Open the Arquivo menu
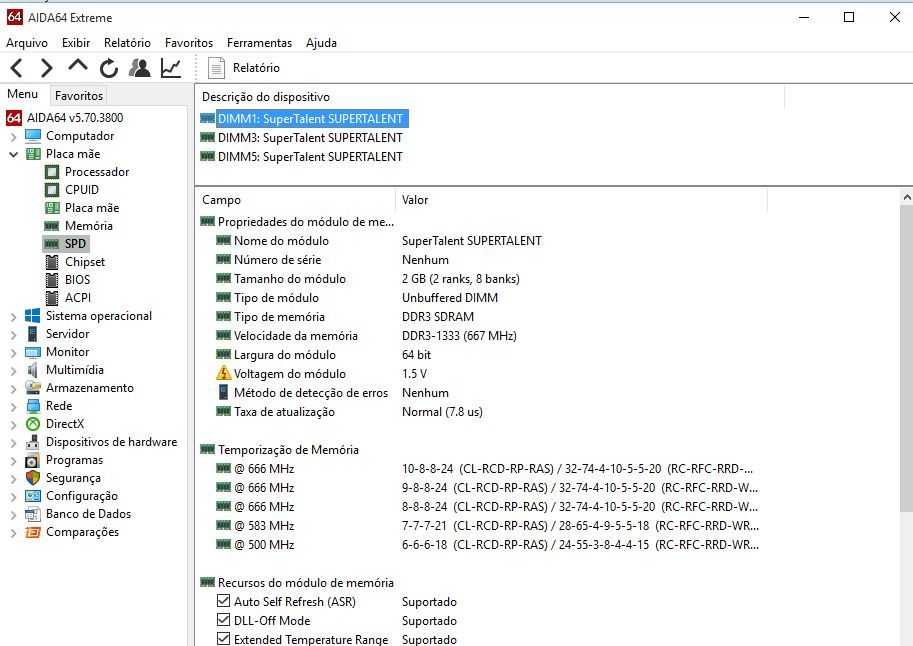Viewport: 913px width, 646px height. pos(27,43)
